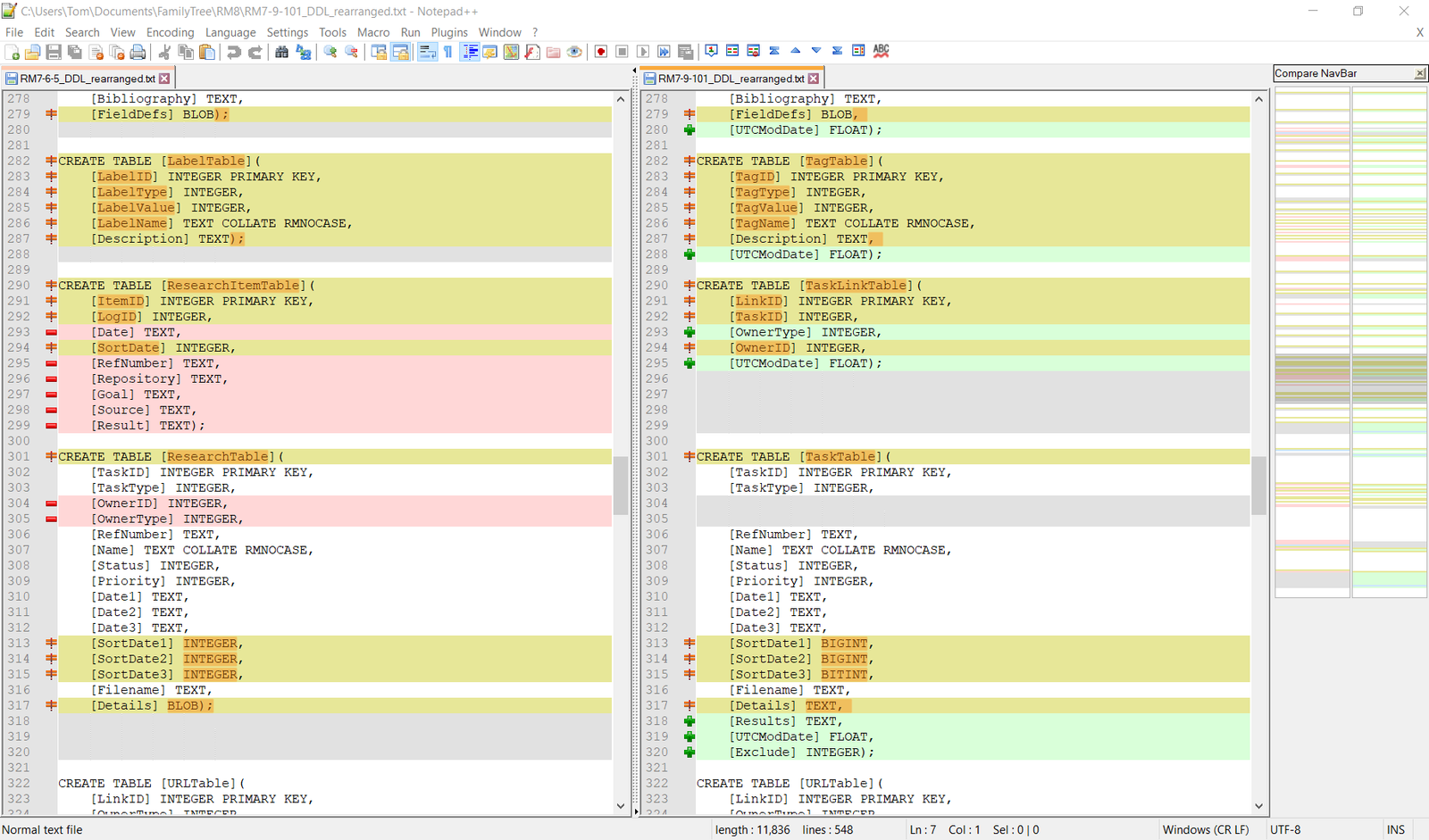This screenshot has height=840, width=1429.
Task: Jump to first difference icon
Action: pos(774,51)
